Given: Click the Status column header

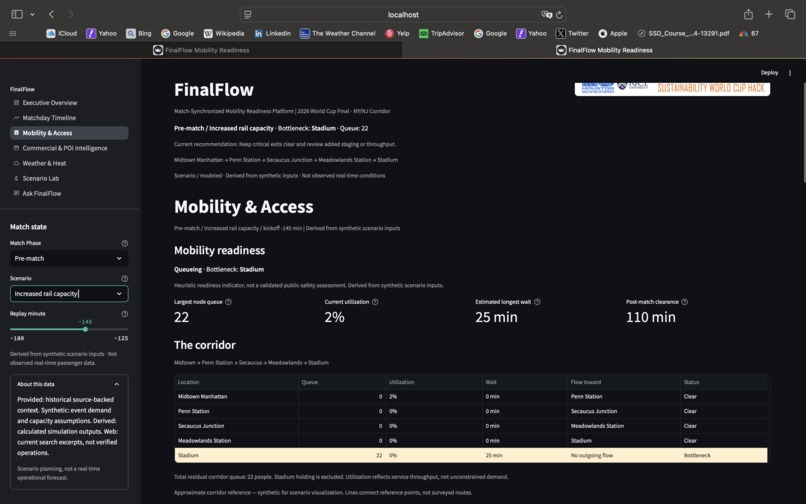Looking at the screenshot, I should click(724, 382).
